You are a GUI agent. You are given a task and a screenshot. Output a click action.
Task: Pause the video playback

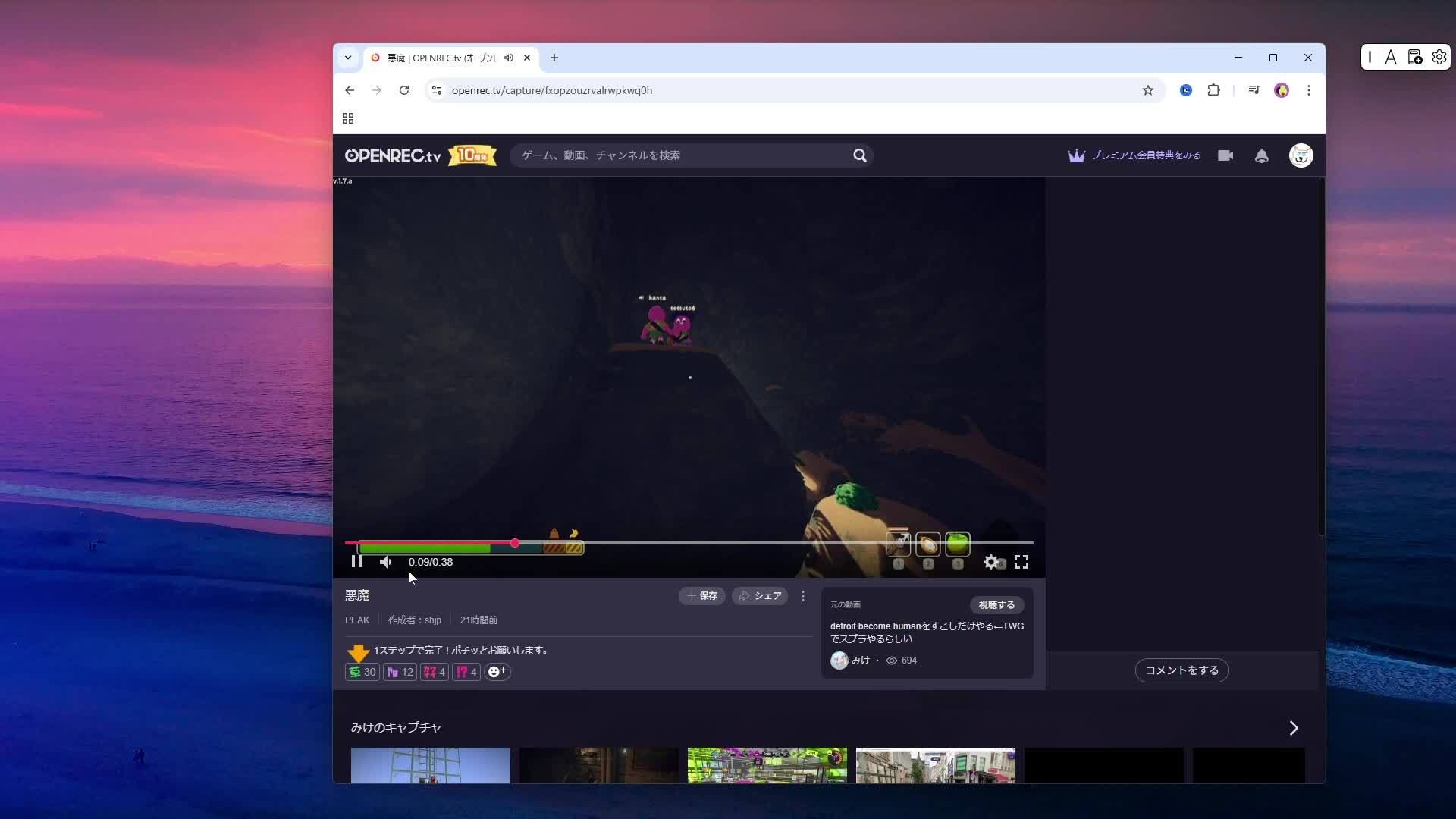[357, 562]
